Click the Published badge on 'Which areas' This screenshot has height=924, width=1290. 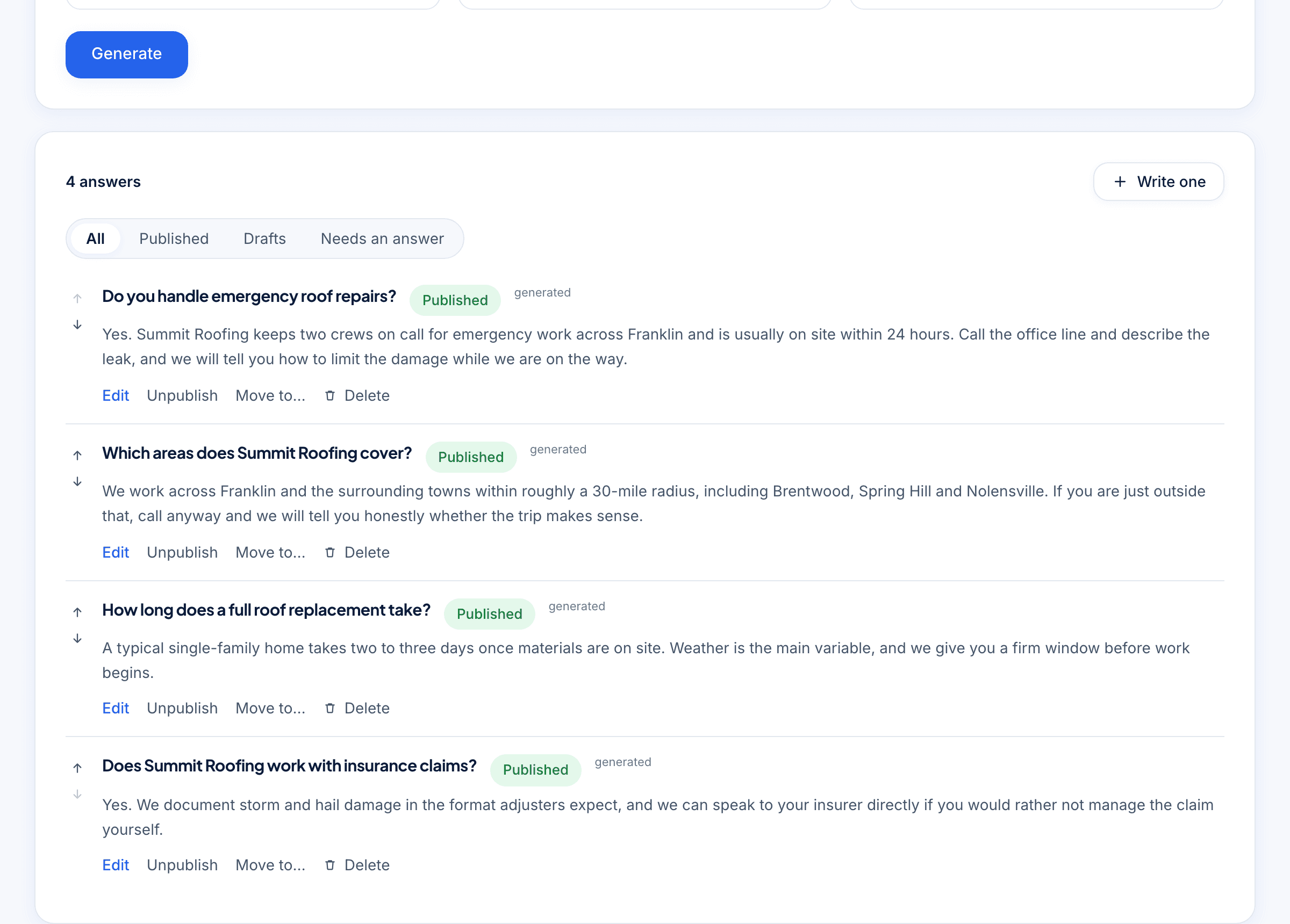[471, 457]
